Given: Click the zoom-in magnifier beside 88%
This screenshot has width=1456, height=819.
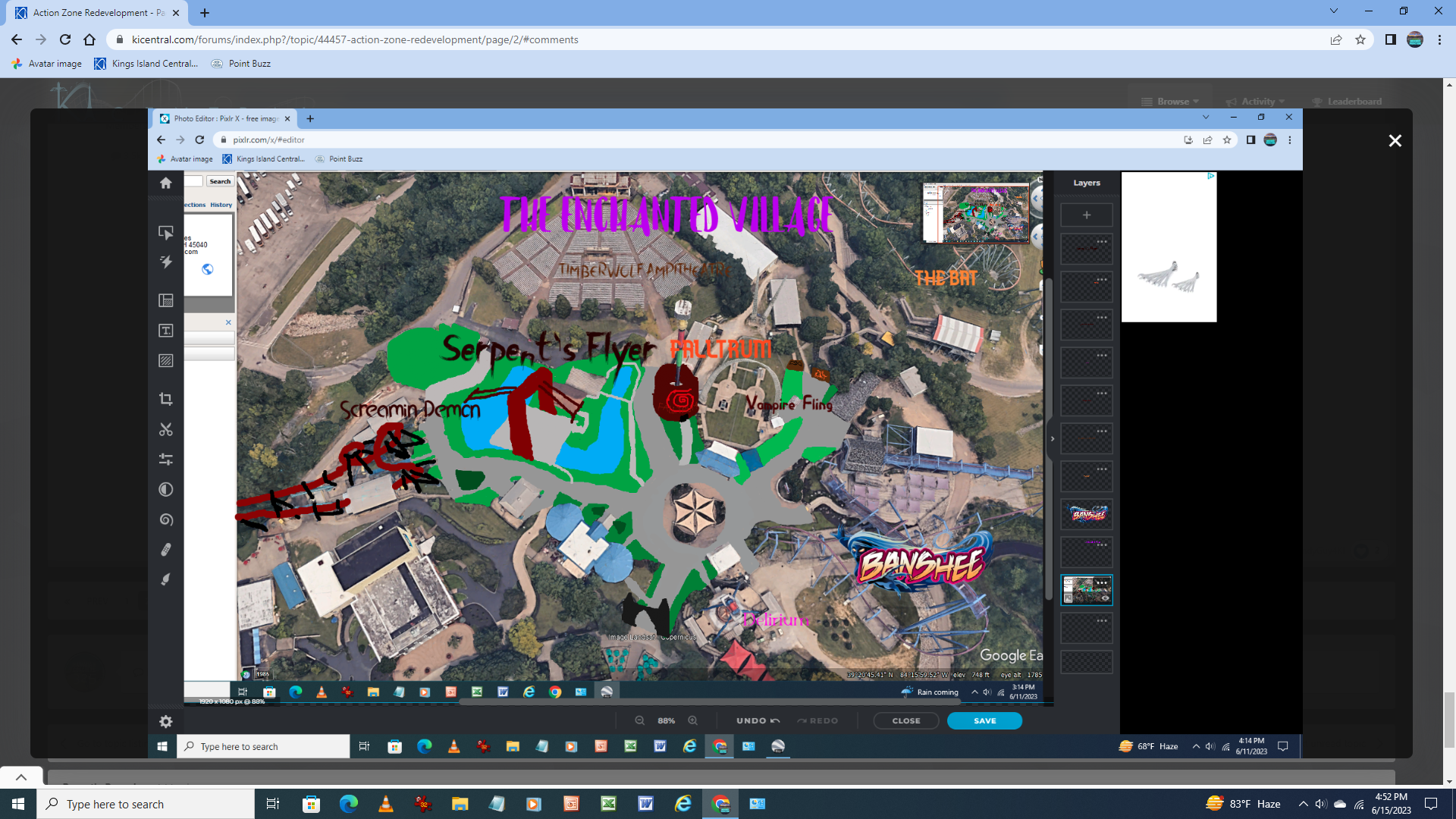Looking at the screenshot, I should click(692, 720).
